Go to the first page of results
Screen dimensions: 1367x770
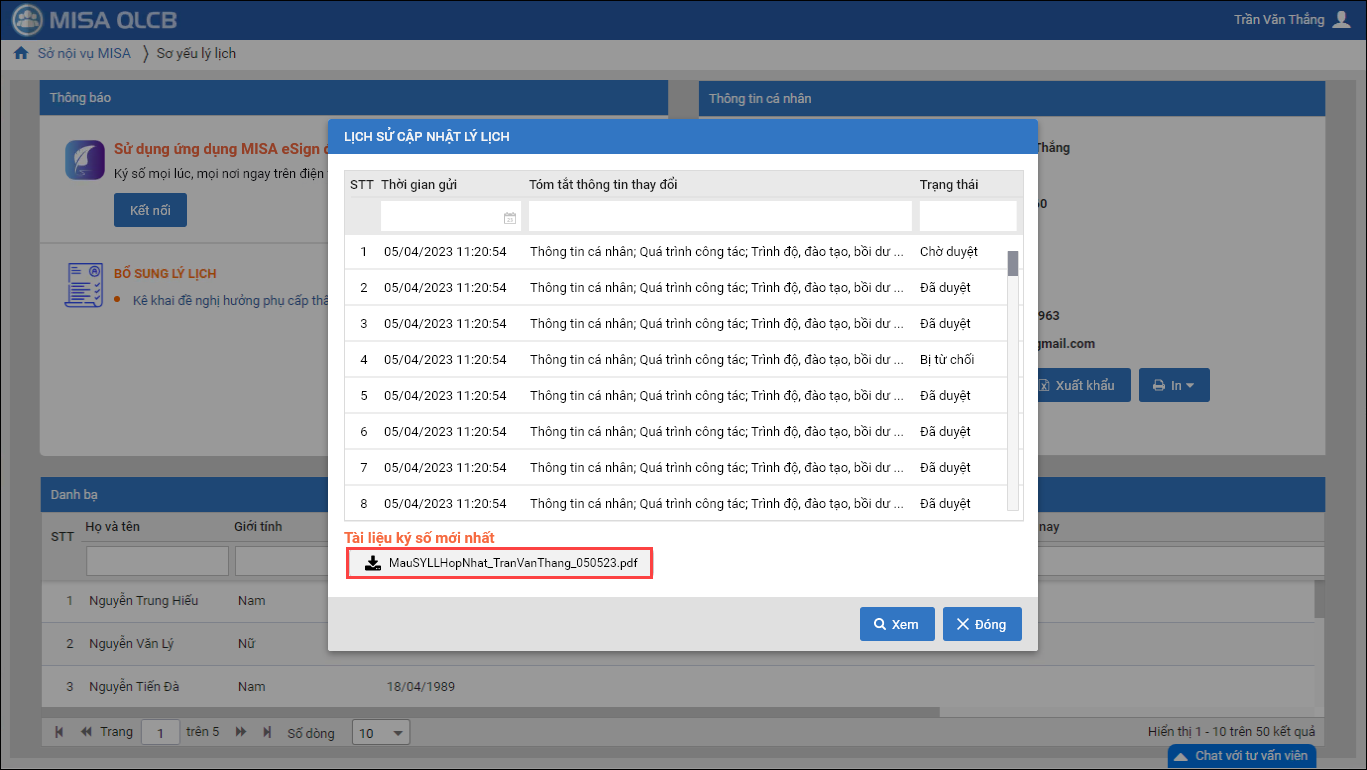(x=60, y=733)
